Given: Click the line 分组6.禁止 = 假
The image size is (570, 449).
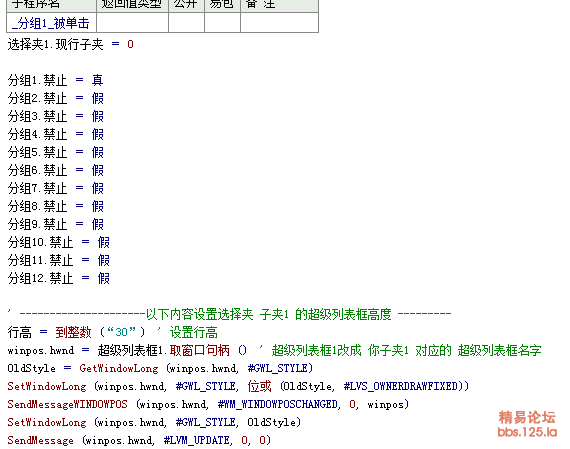Looking at the screenshot, I should 56,170.
